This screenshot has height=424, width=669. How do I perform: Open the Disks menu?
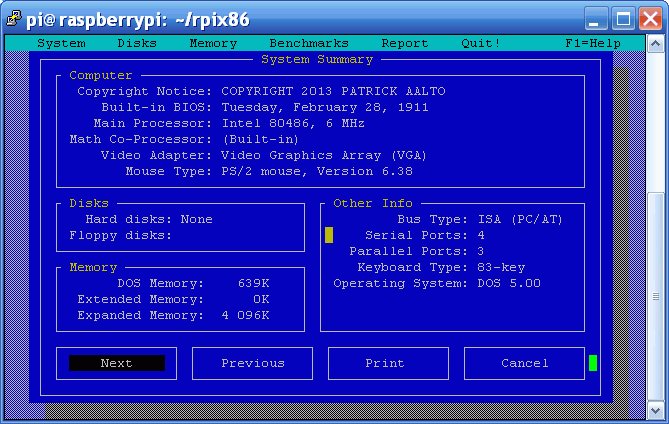coord(137,43)
